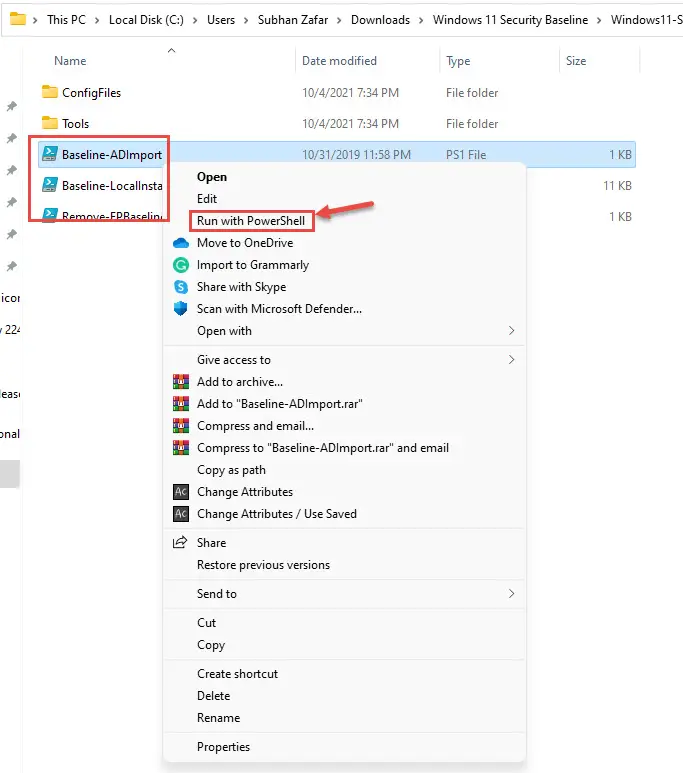Go to Windows 11 Security Baseline breadcrumb
The height and width of the screenshot is (773, 683).
pyautogui.click(x=510, y=20)
